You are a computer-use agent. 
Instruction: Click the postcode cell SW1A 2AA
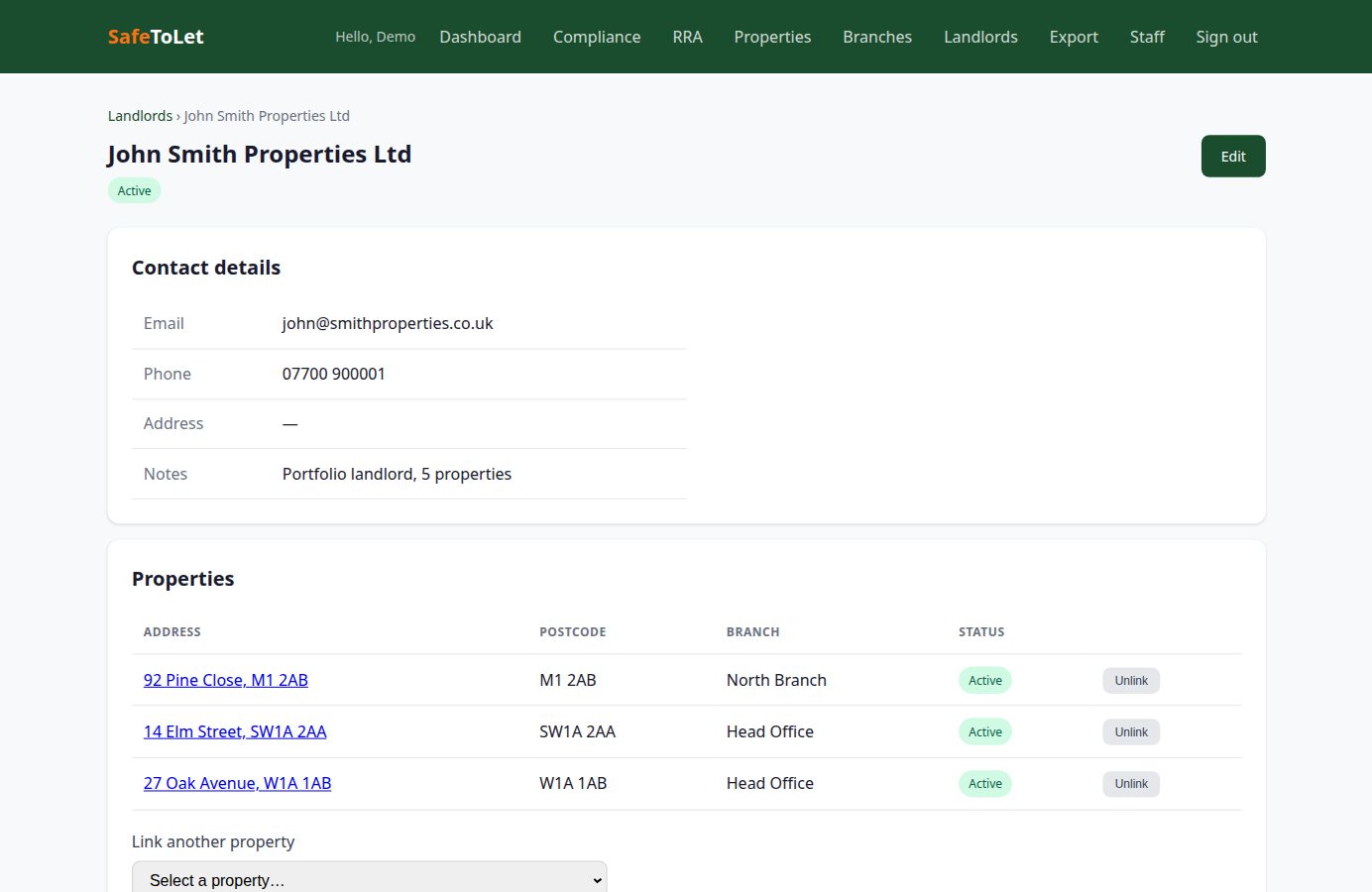tap(577, 731)
